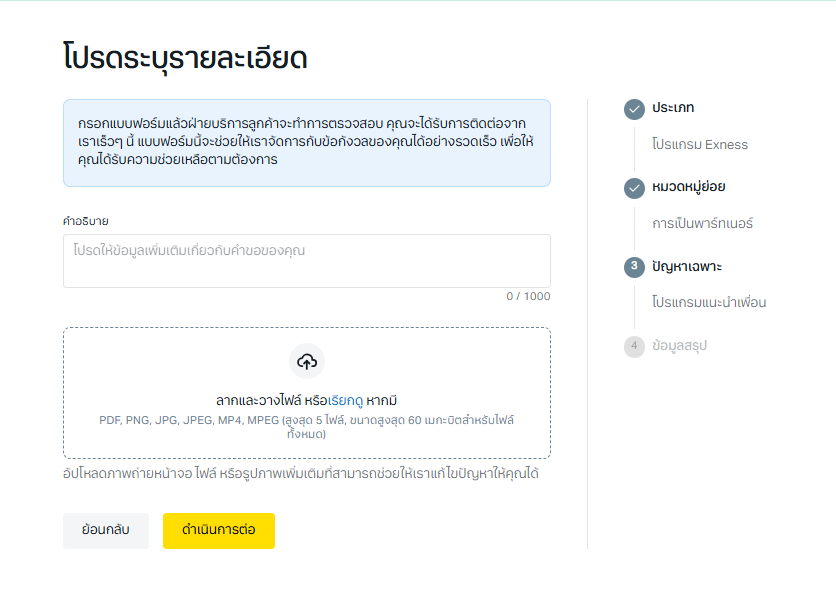Click the step 3 number circle
The image size is (836, 592).
(634, 267)
